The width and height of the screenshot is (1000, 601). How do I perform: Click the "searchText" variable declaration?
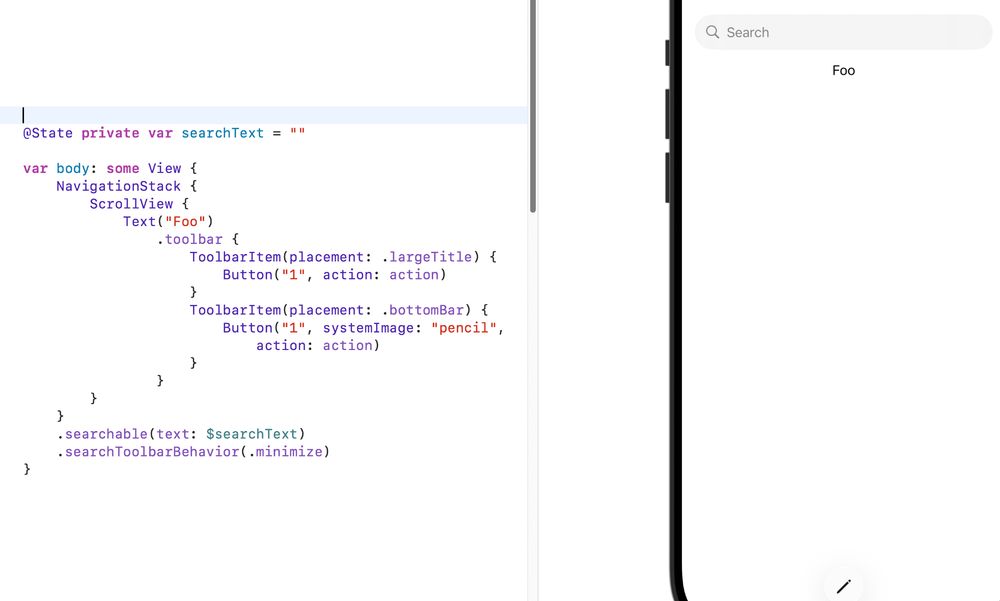point(222,133)
